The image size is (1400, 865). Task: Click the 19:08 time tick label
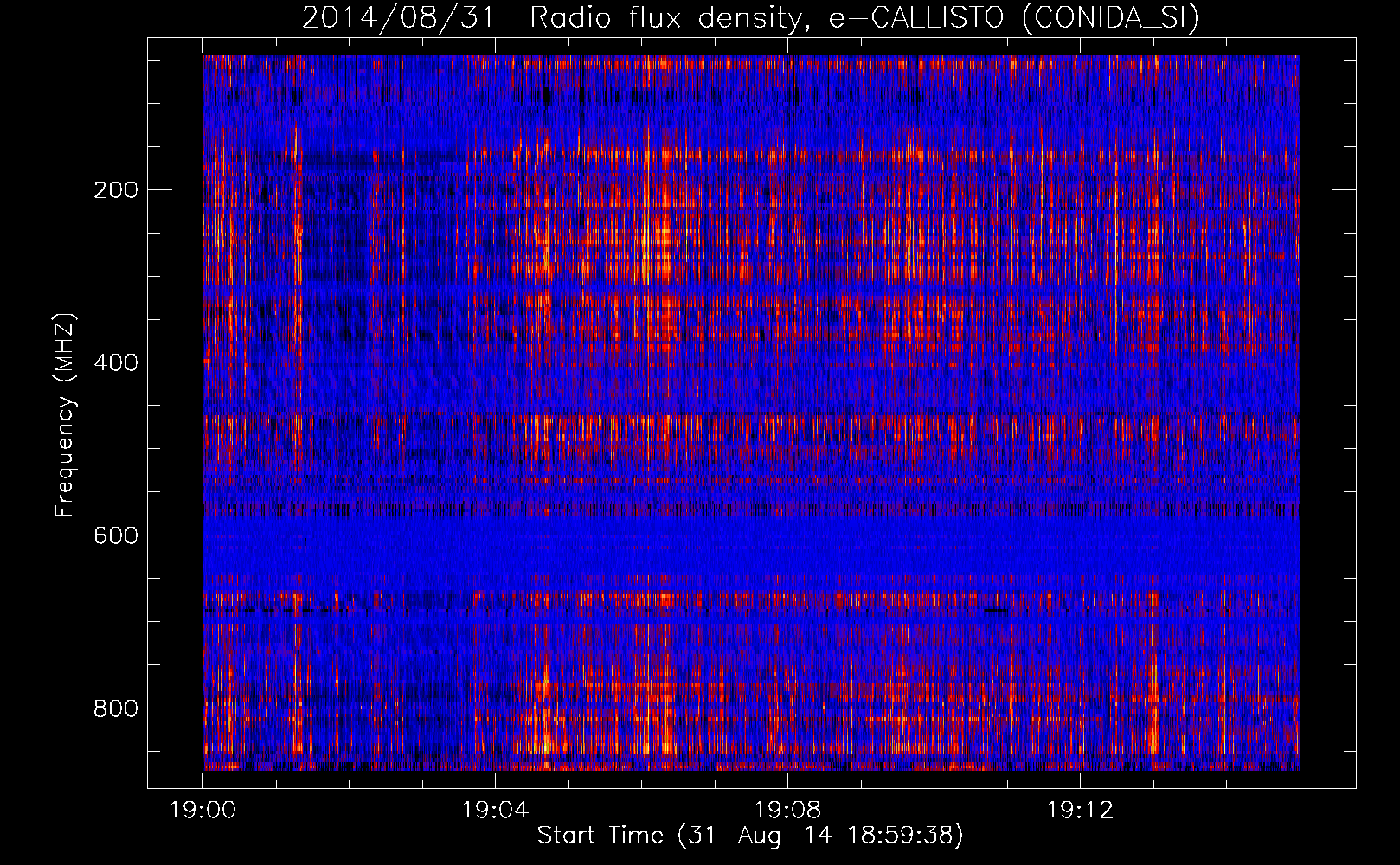click(787, 811)
